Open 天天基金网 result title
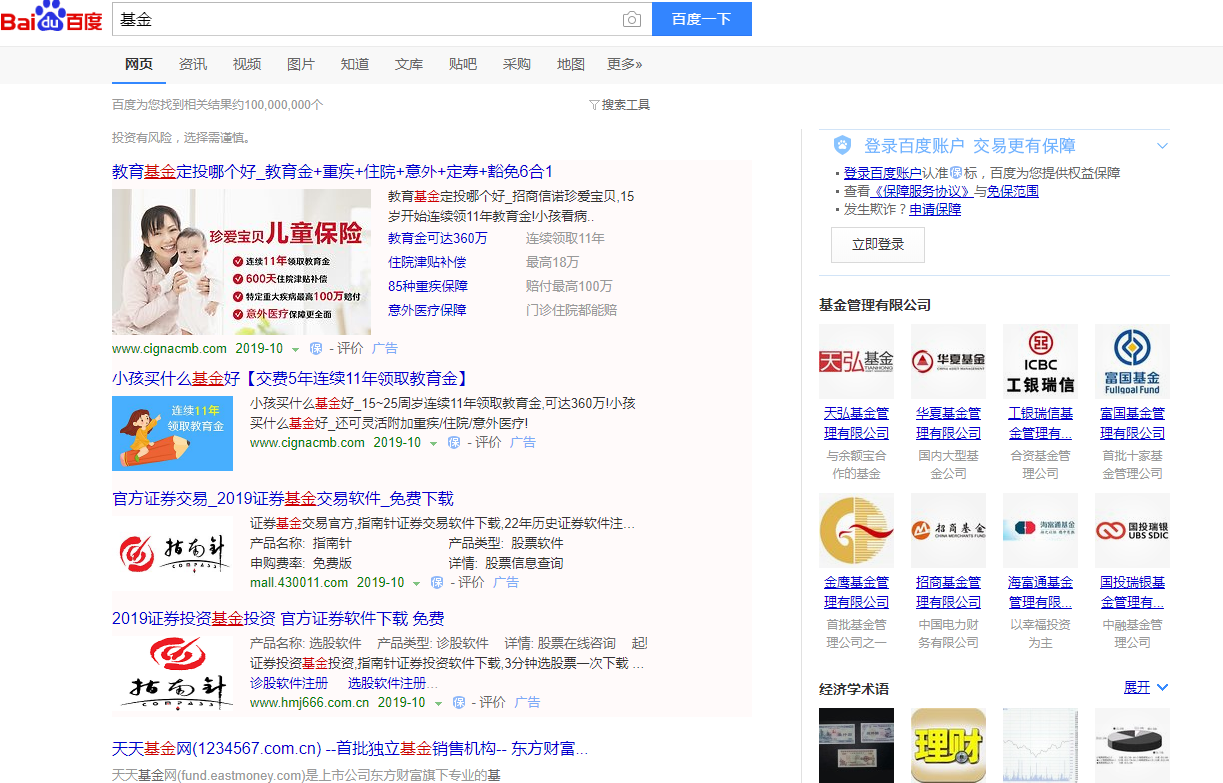This screenshot has height=783, width=1223. (350, 749)
